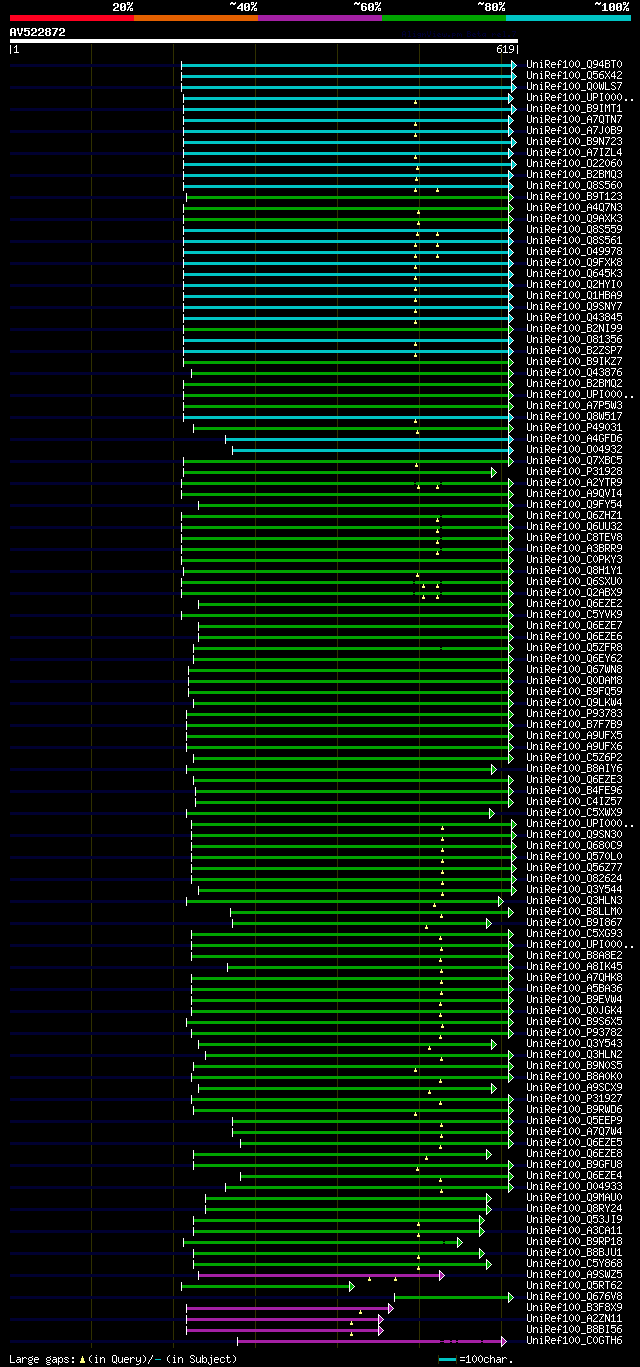Select label UniRef100_A9UFX6
Viewport: 640px width, 1367px height.
(574, 747)
